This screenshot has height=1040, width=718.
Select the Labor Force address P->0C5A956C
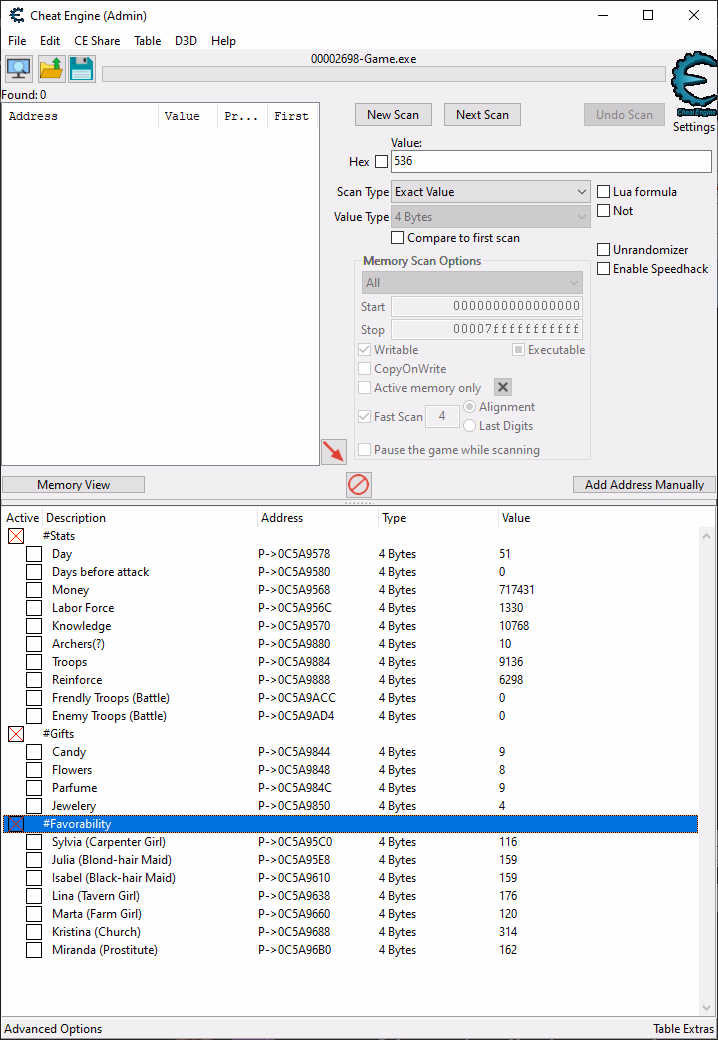point(294,608)
